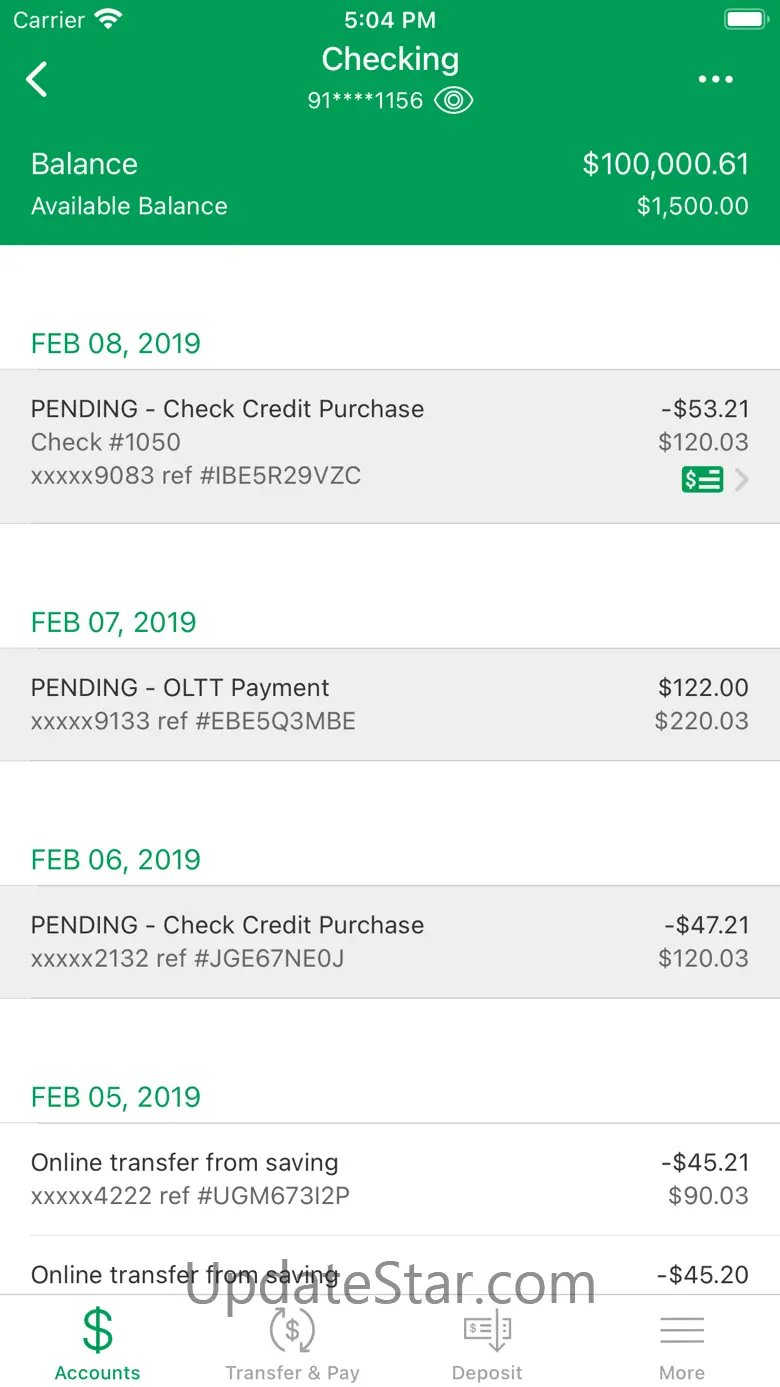Tap the Wi-Fi status icon
The width and height of the screenshot is (780, 1387).
[108, 19]
